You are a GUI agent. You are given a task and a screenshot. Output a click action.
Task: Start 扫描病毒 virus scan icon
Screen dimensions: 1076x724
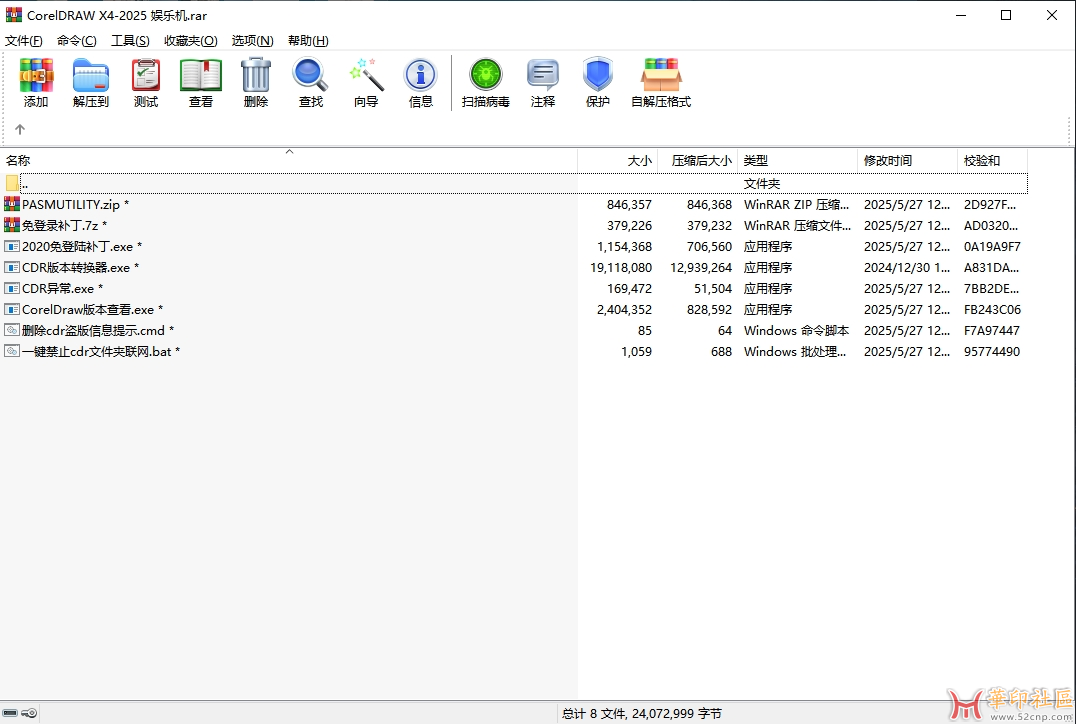485,75
